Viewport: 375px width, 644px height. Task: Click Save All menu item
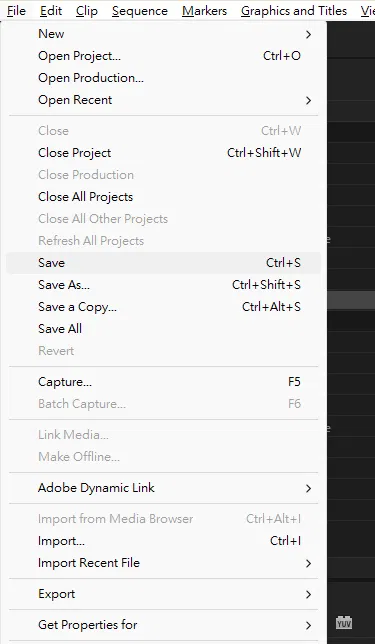(163, 329)
